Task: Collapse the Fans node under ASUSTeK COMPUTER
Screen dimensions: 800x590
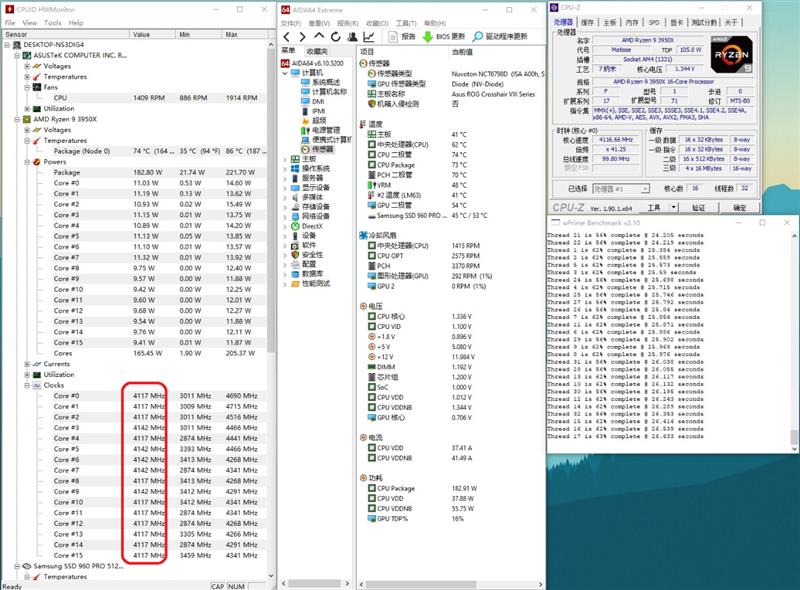Action: (27, 87)
